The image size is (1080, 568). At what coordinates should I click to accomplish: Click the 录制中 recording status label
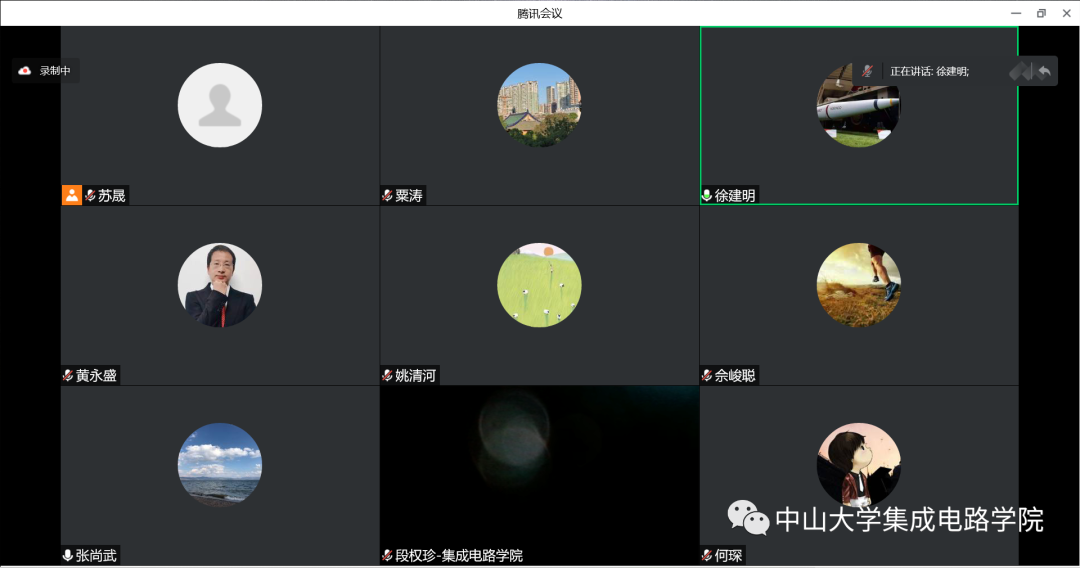click(x=55, y=71)
